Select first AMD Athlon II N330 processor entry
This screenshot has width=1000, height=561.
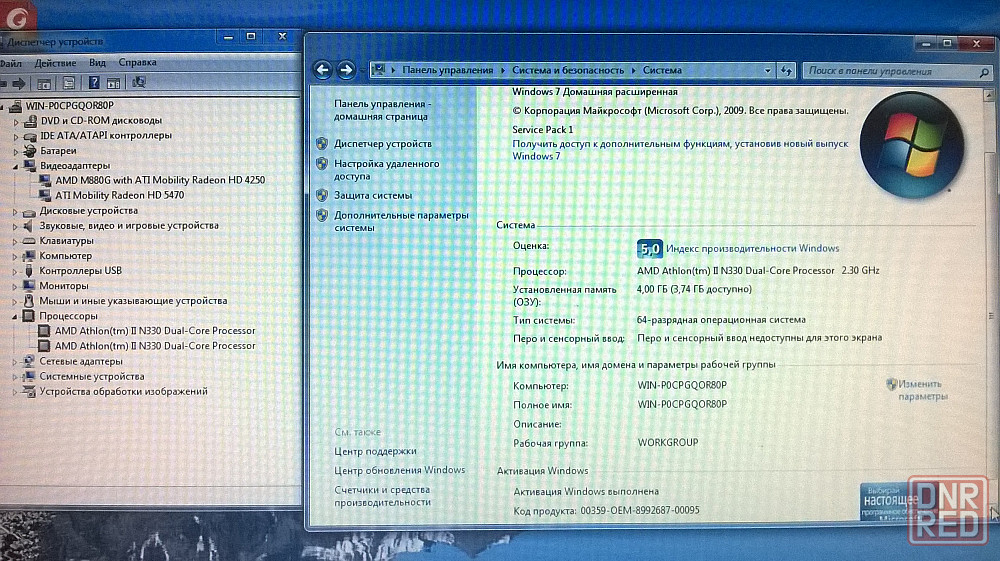(x=155, y=331)
